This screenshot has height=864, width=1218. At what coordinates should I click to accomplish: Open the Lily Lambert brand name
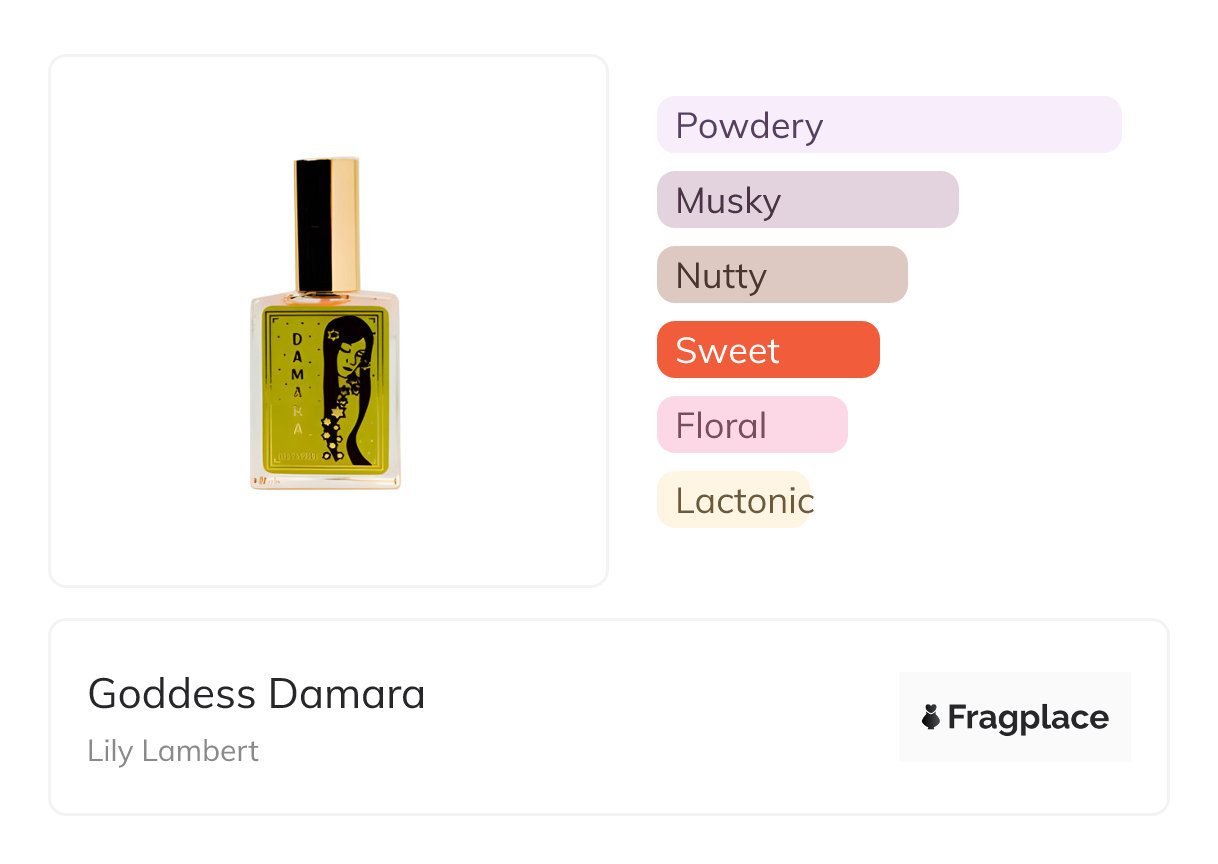pos(173,751)
